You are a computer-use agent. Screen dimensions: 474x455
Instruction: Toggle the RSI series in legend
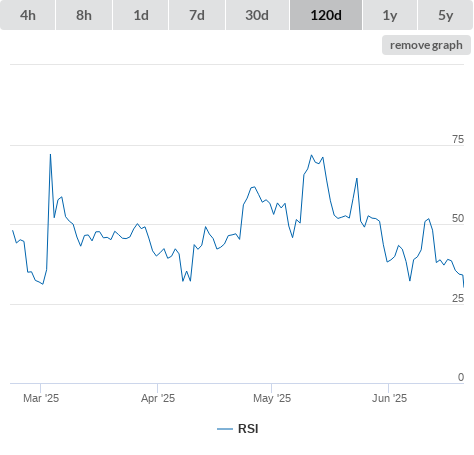pyautogui.click(x=238, y=429)
